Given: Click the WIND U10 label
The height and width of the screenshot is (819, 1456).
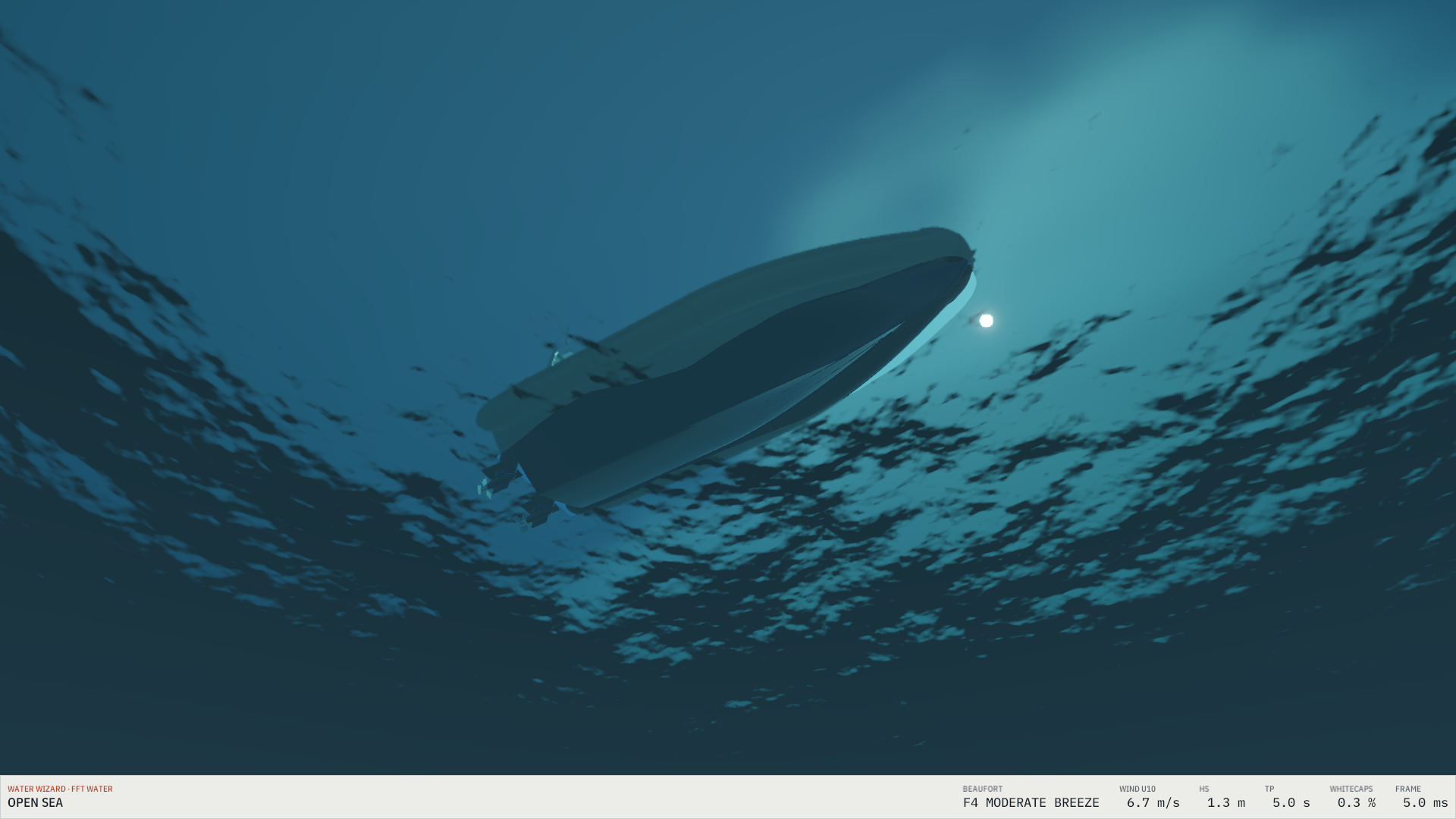Looking at the screenshot, I should 1137,789.
